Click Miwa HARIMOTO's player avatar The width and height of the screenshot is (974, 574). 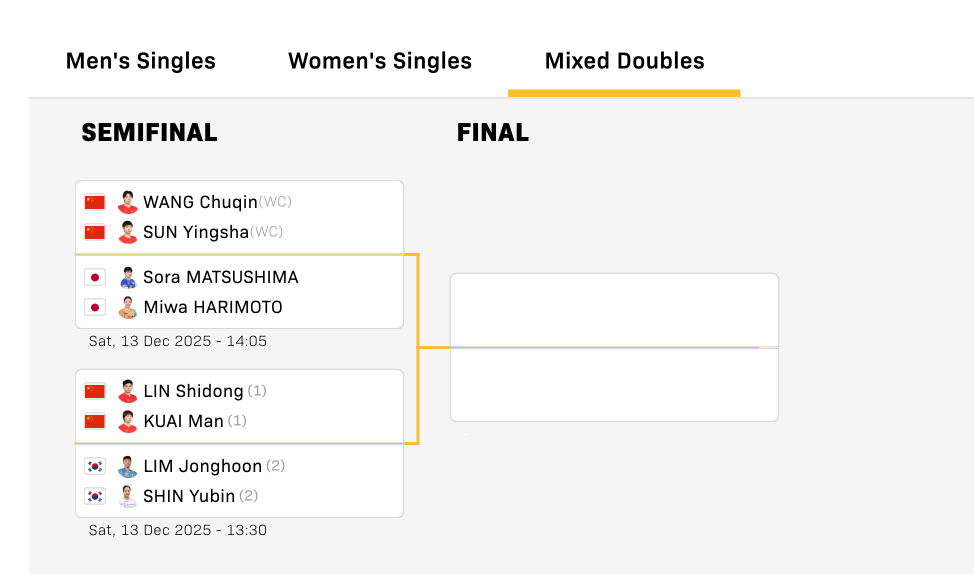(127, 307)
